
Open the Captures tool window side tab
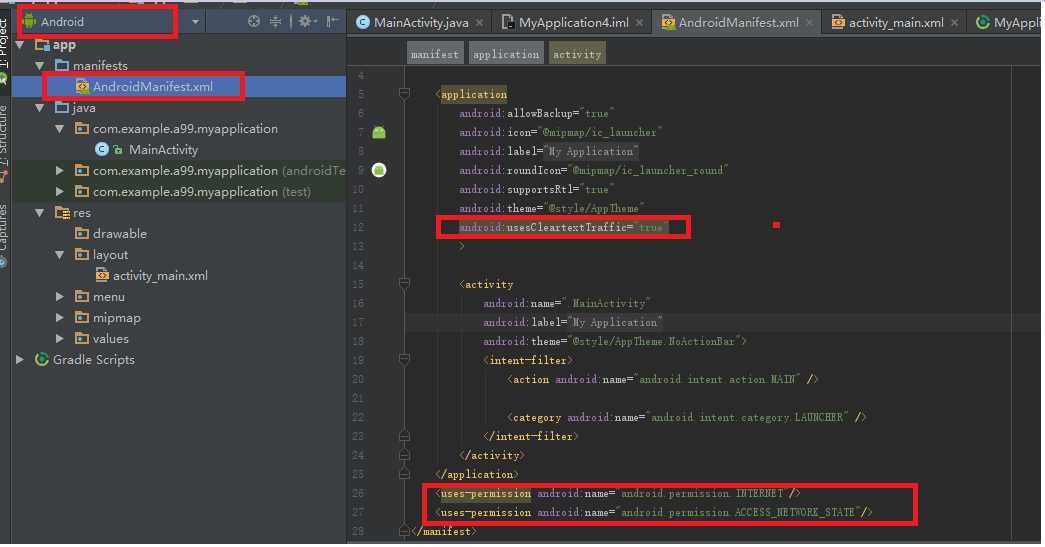(5, 230)
